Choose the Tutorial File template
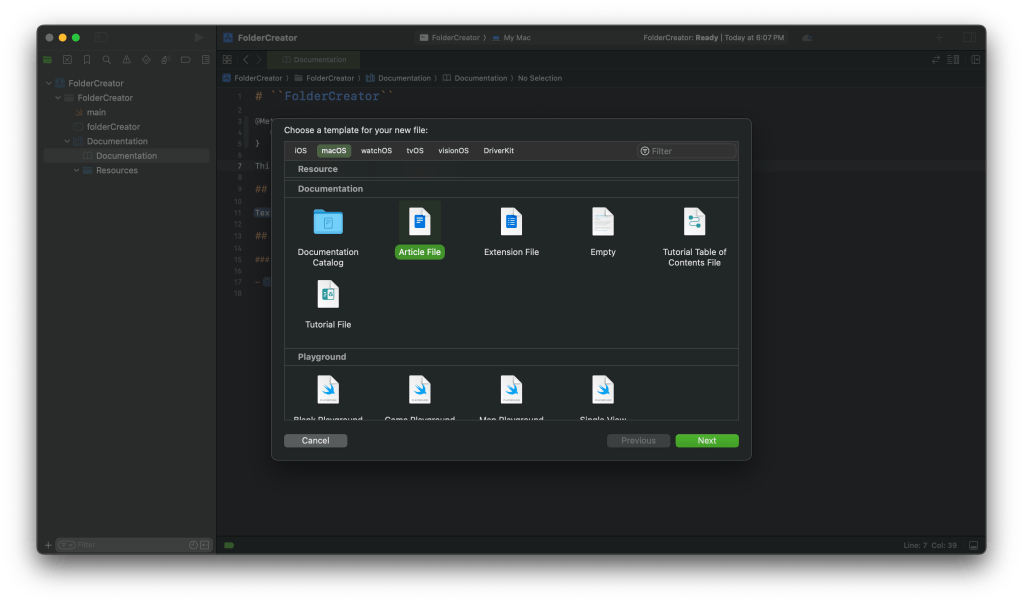Screen dimensions: 1023x603 tap(328, 294)
